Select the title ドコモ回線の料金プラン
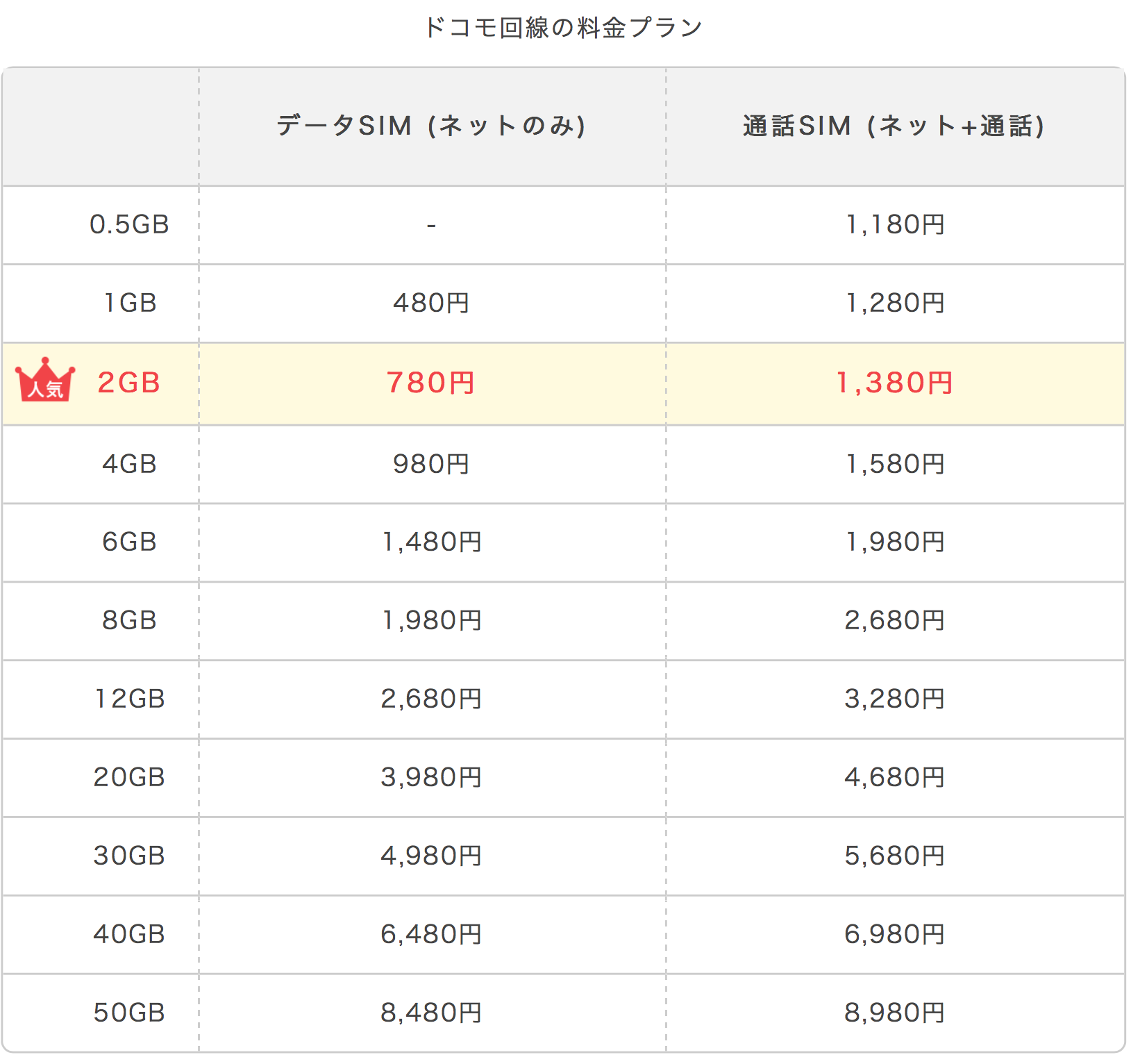This screenshot has height=1064, width=1140. pos(563,28)
